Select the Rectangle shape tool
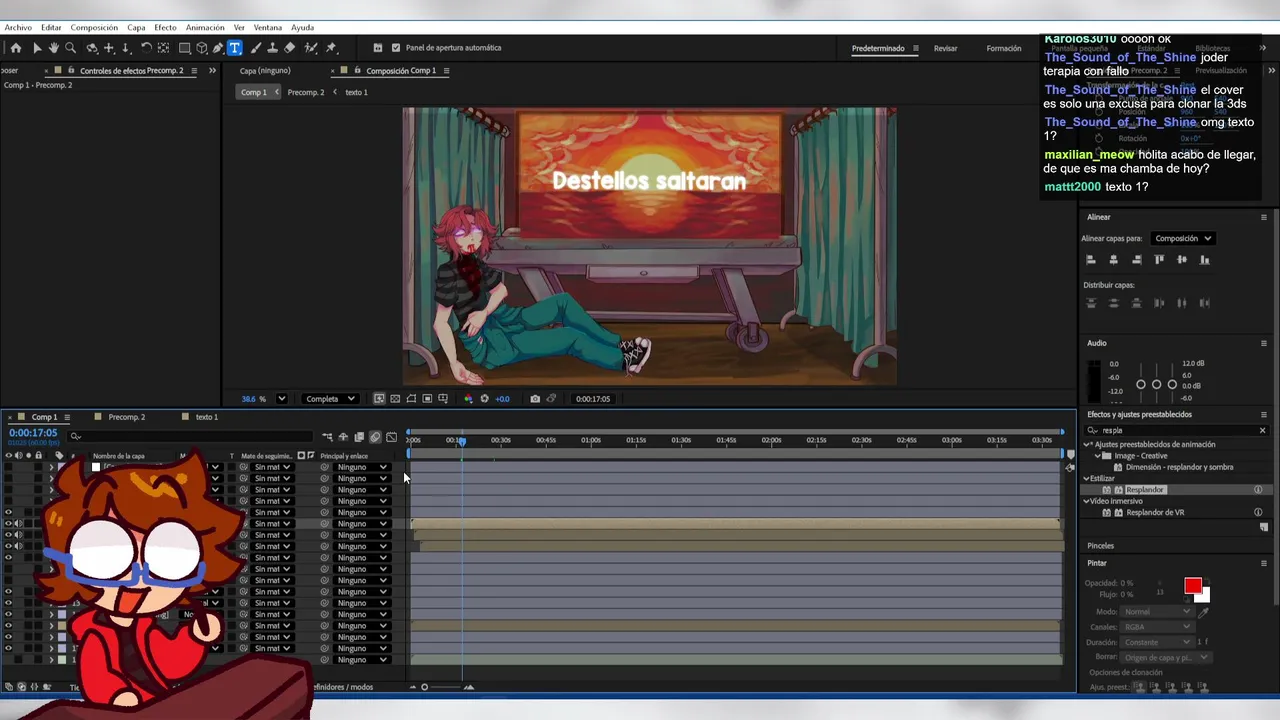Viewport: 1280px width, 720px height. pos(185,48)
